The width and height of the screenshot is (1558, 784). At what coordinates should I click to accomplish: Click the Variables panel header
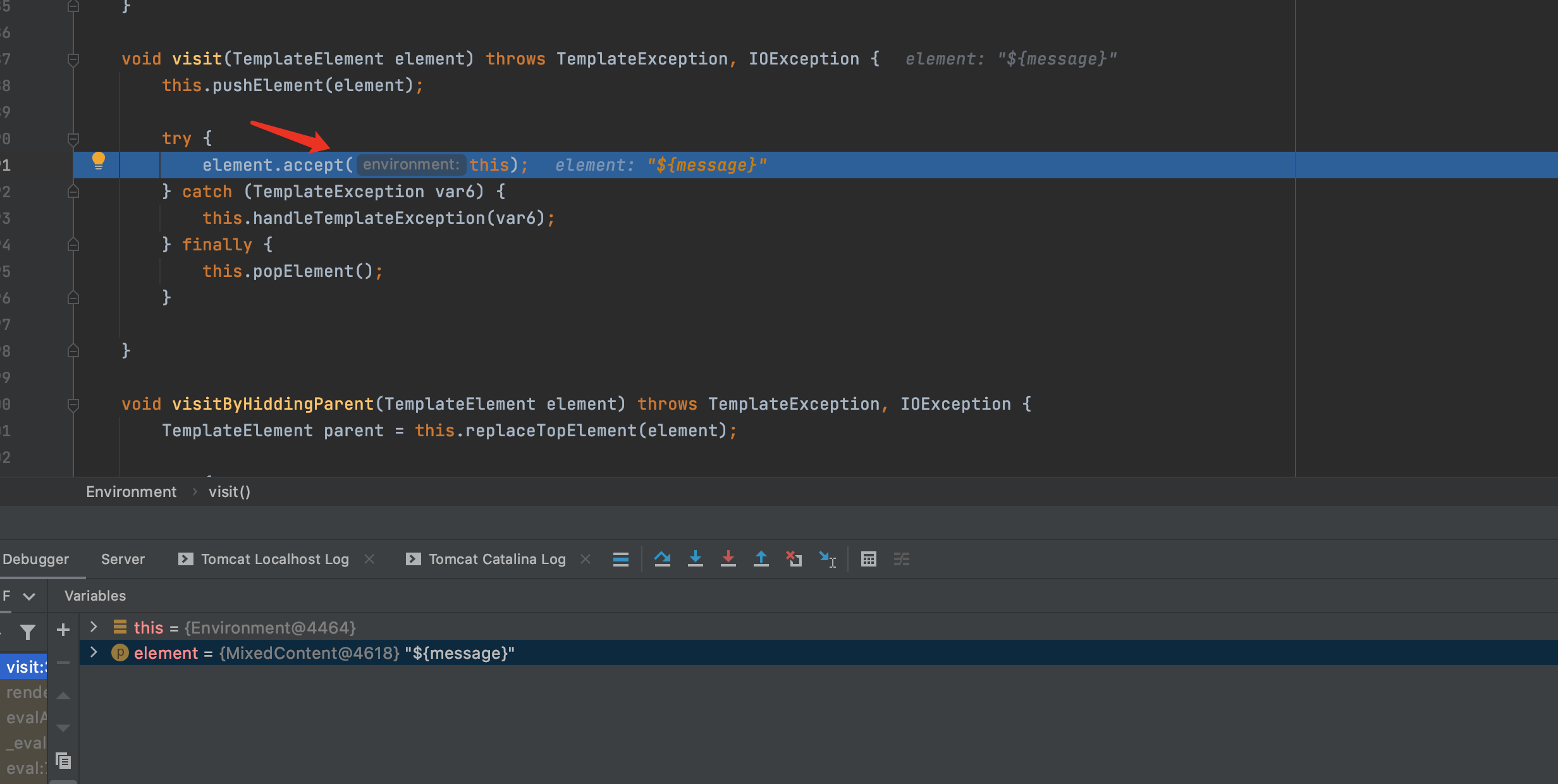[x=95, y=596]
